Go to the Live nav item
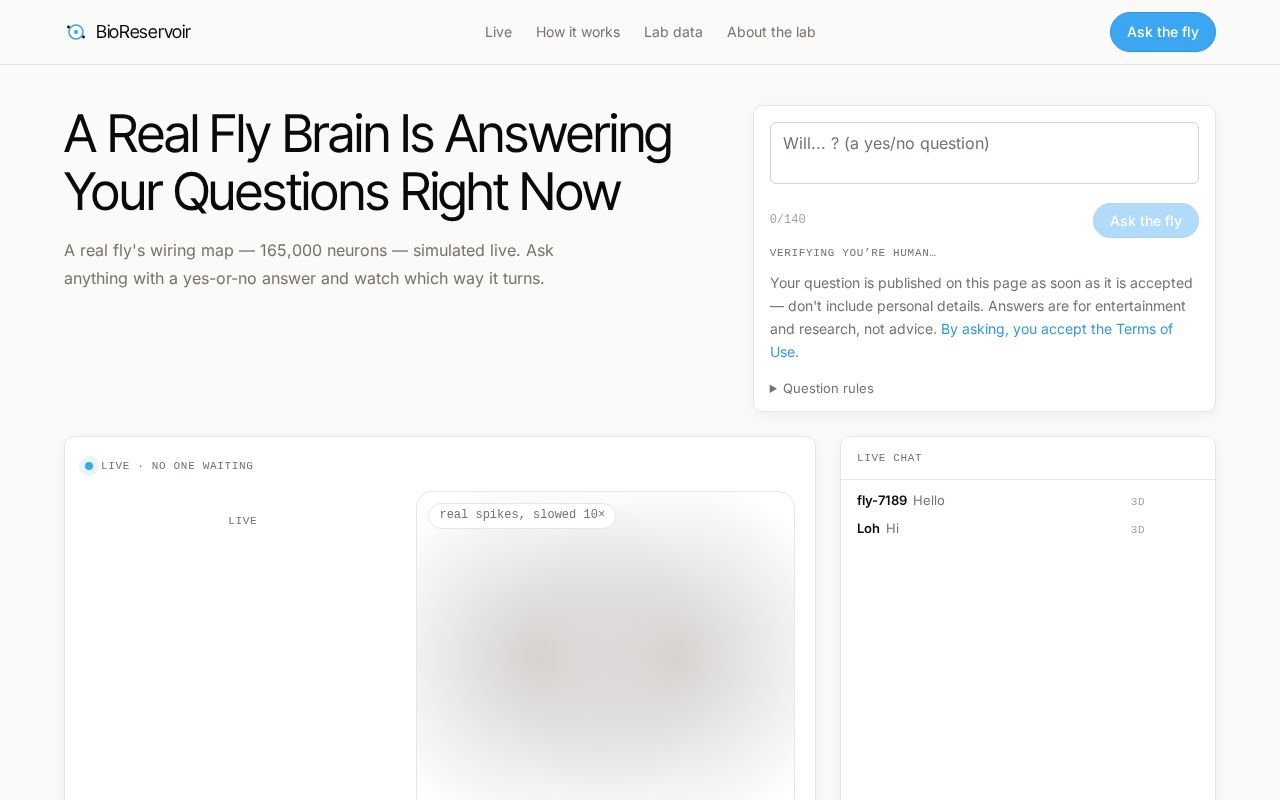 (x=498, y=32)
